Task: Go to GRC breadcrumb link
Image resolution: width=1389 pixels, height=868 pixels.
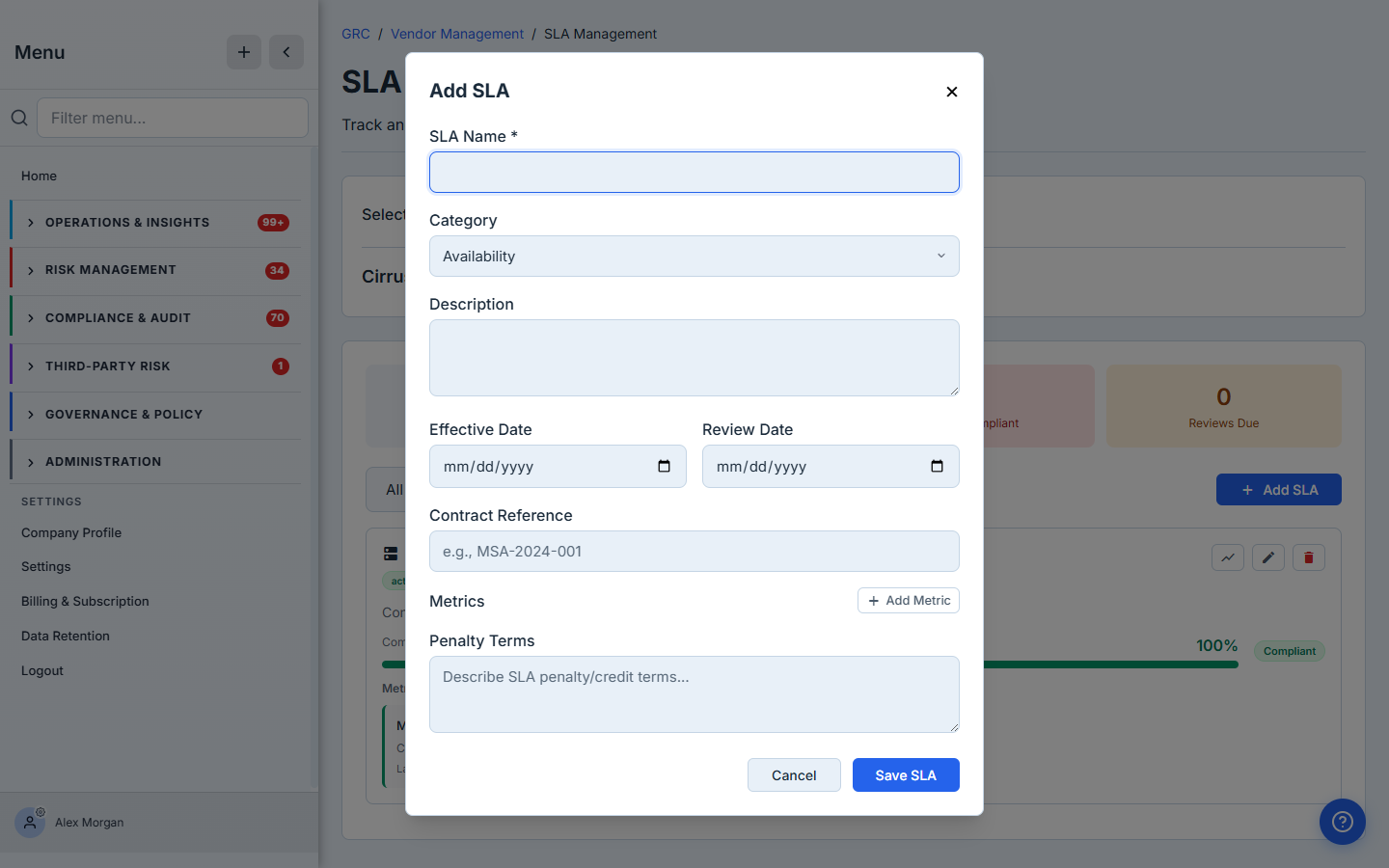Action: pyautogui.click(x=356, y=34)
